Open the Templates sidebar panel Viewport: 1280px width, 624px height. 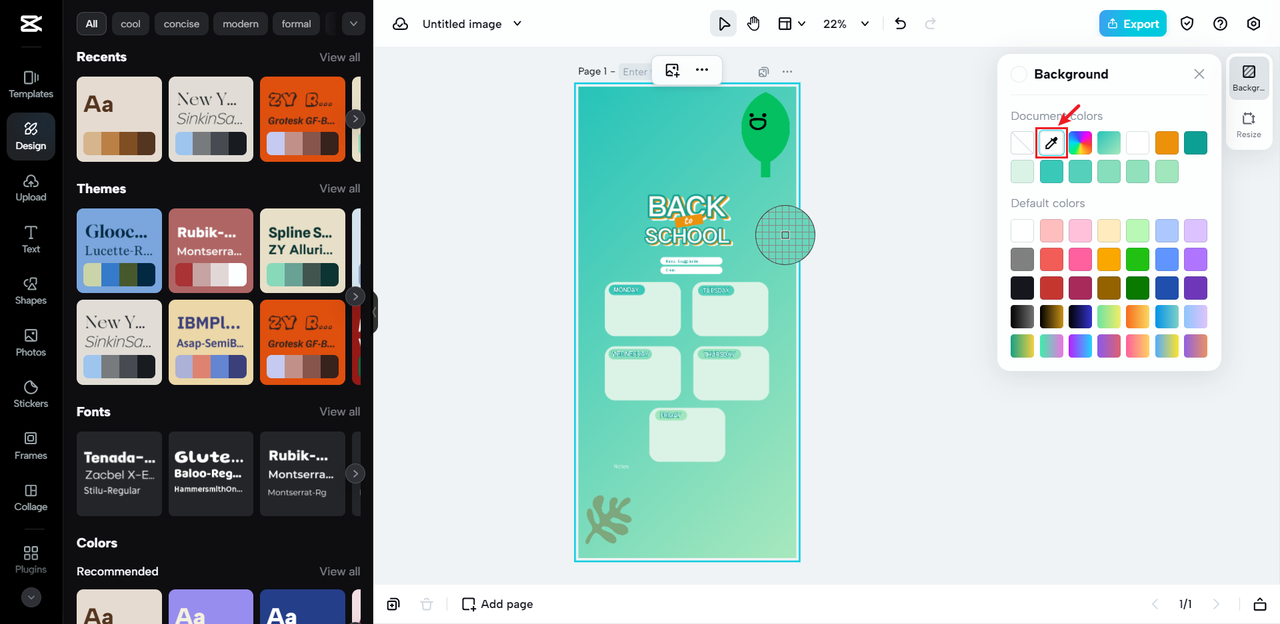pyautogui.click(x=31, y=84)
